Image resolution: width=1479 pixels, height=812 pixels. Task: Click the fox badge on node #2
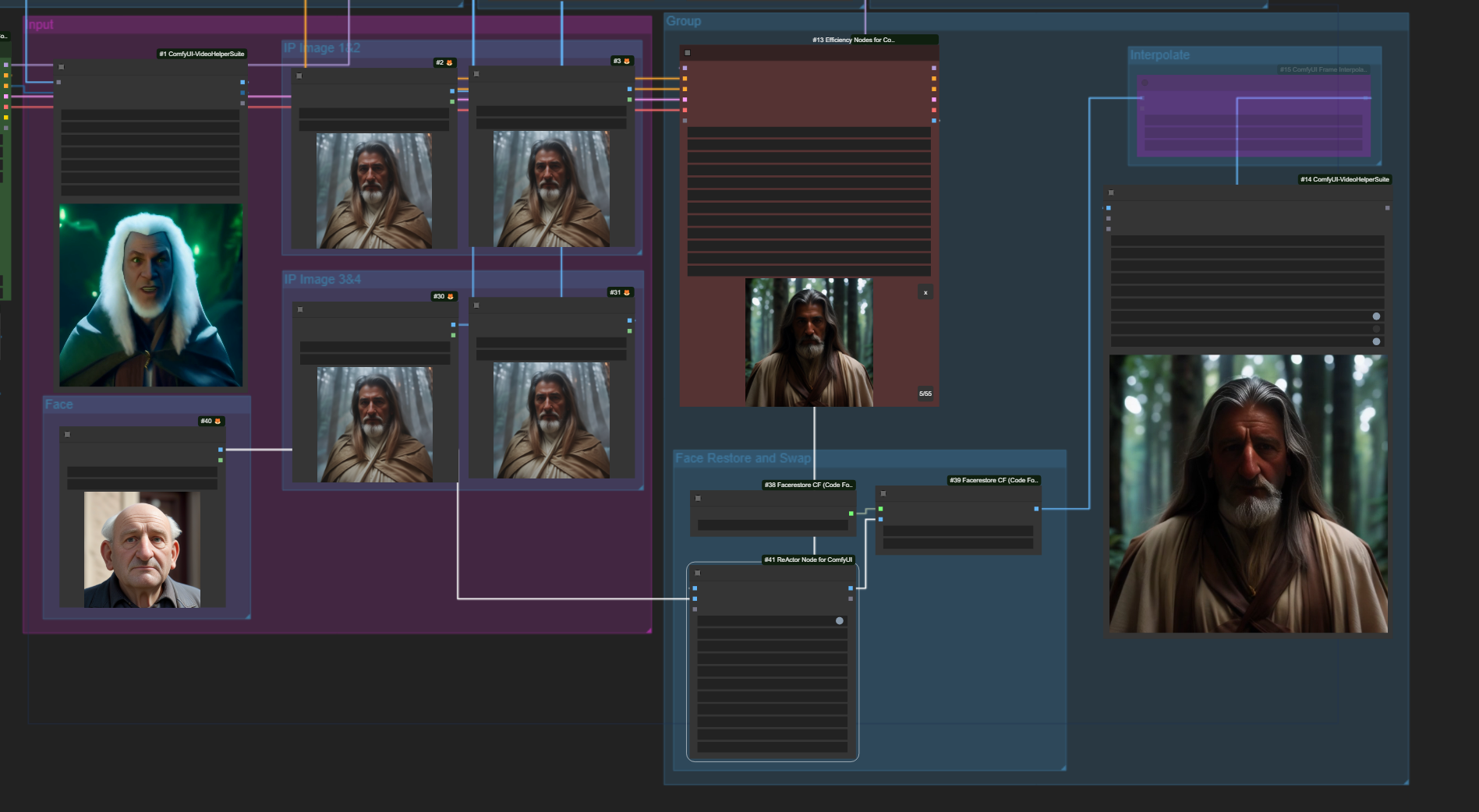pyautogui.click(x=449, y=63)
